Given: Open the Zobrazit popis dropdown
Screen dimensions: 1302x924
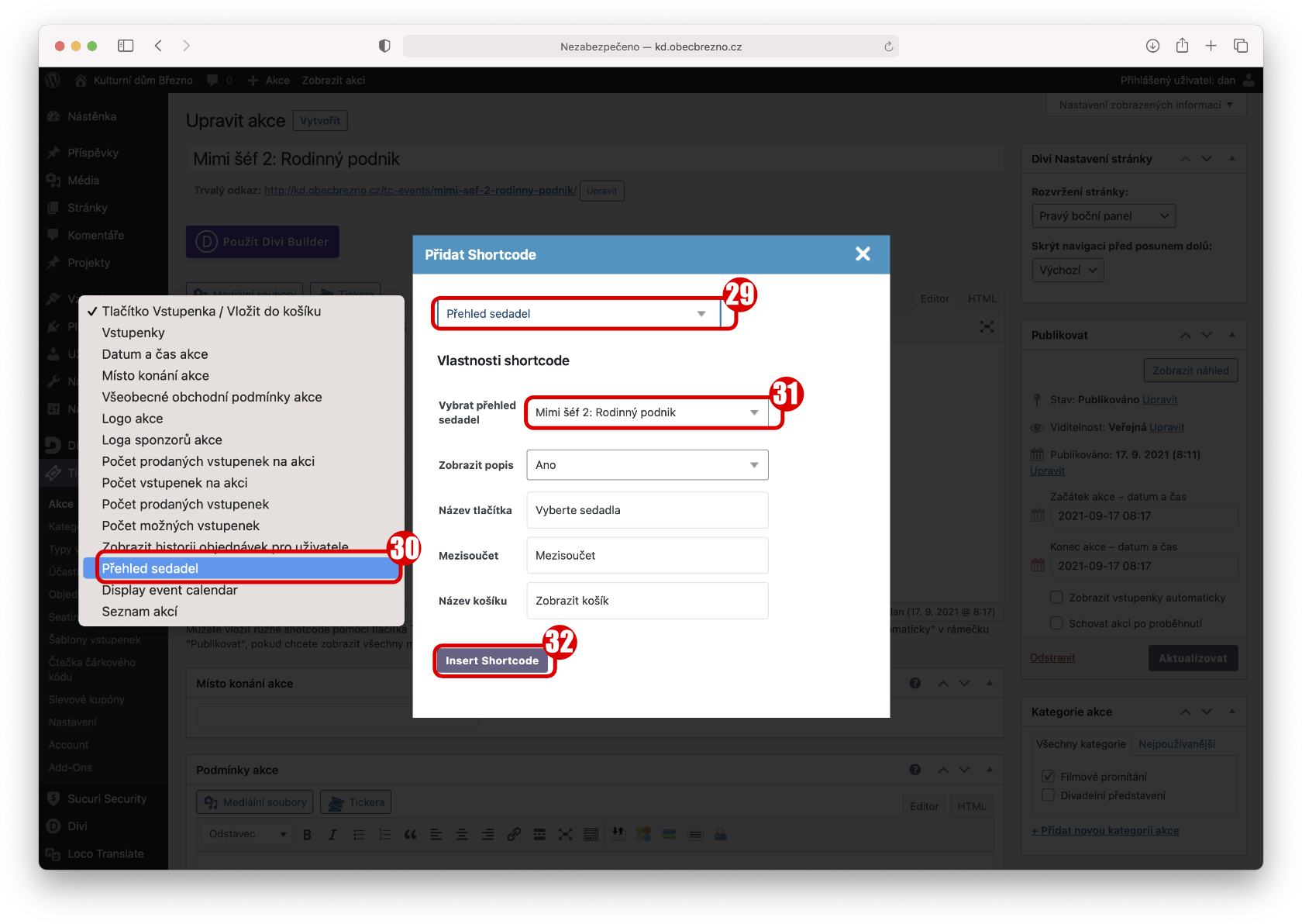Looking at the screenshot, I should click(x=647, y=465).
